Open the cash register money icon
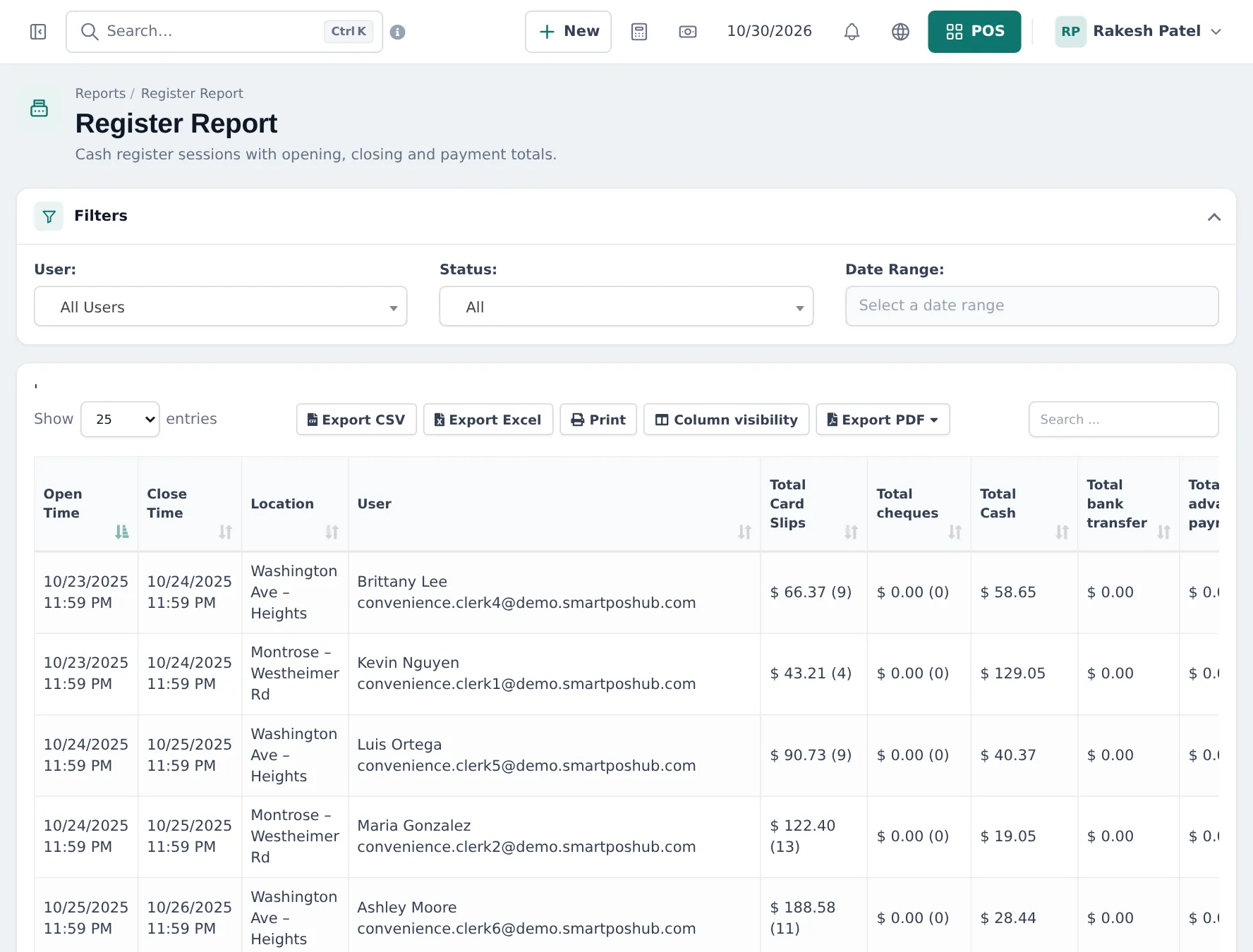 point(688,32)
